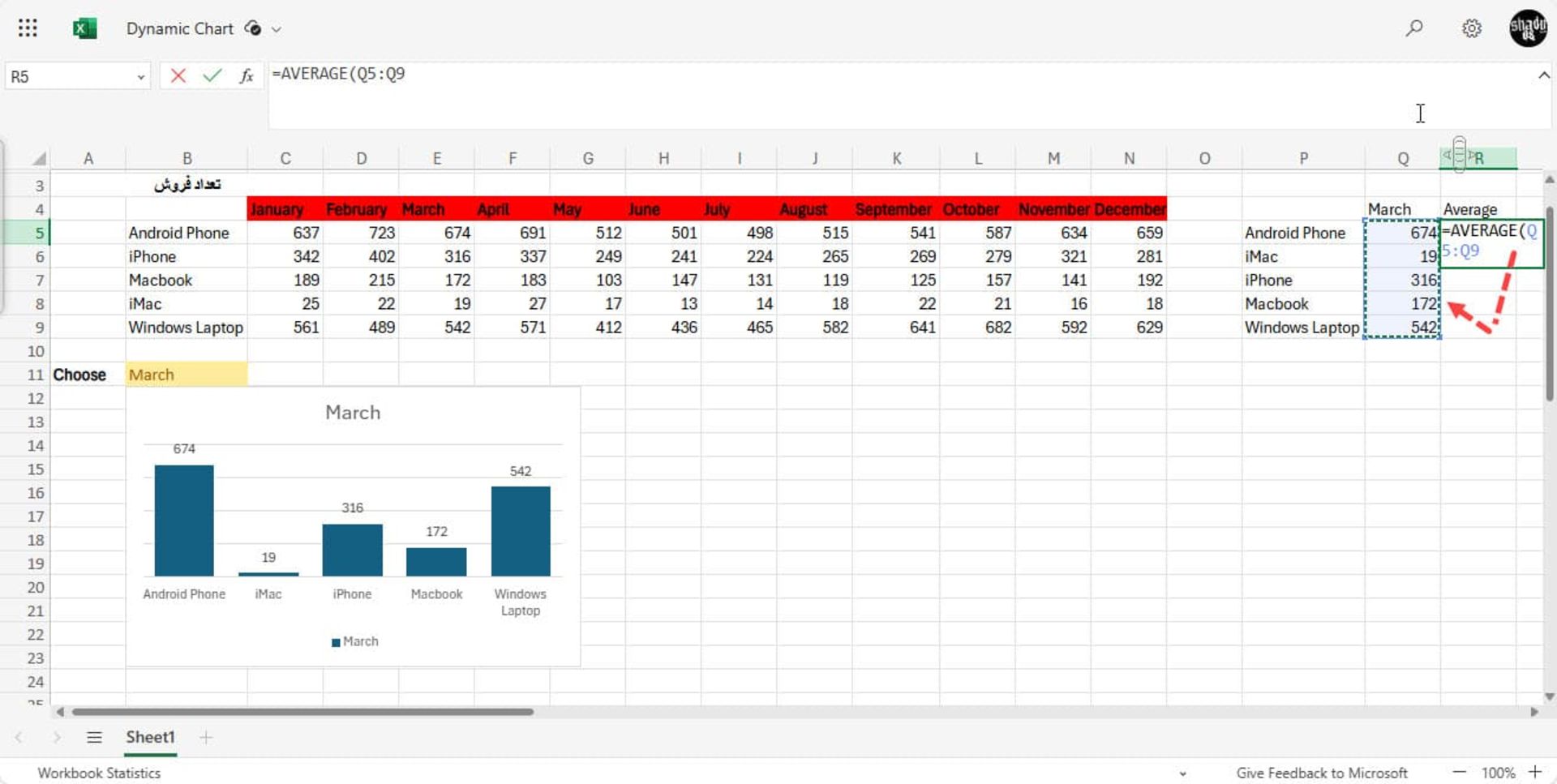Viewport: 1557px width, 784px height.
Task: Select the yellow March chooser cell
Action: 187,375
